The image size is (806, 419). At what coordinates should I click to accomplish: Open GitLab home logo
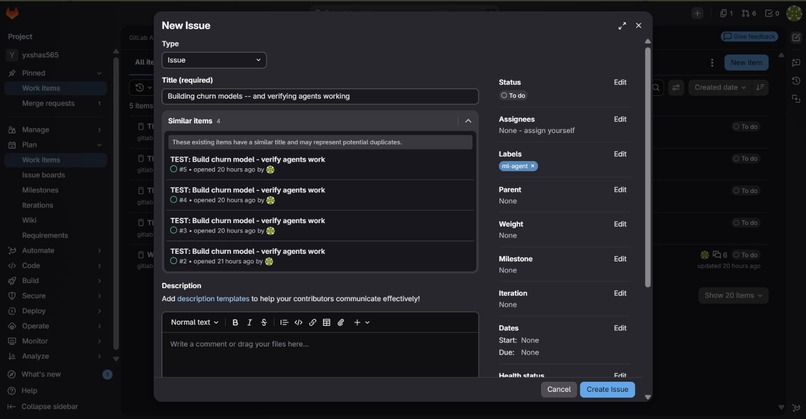coord(12,13)
